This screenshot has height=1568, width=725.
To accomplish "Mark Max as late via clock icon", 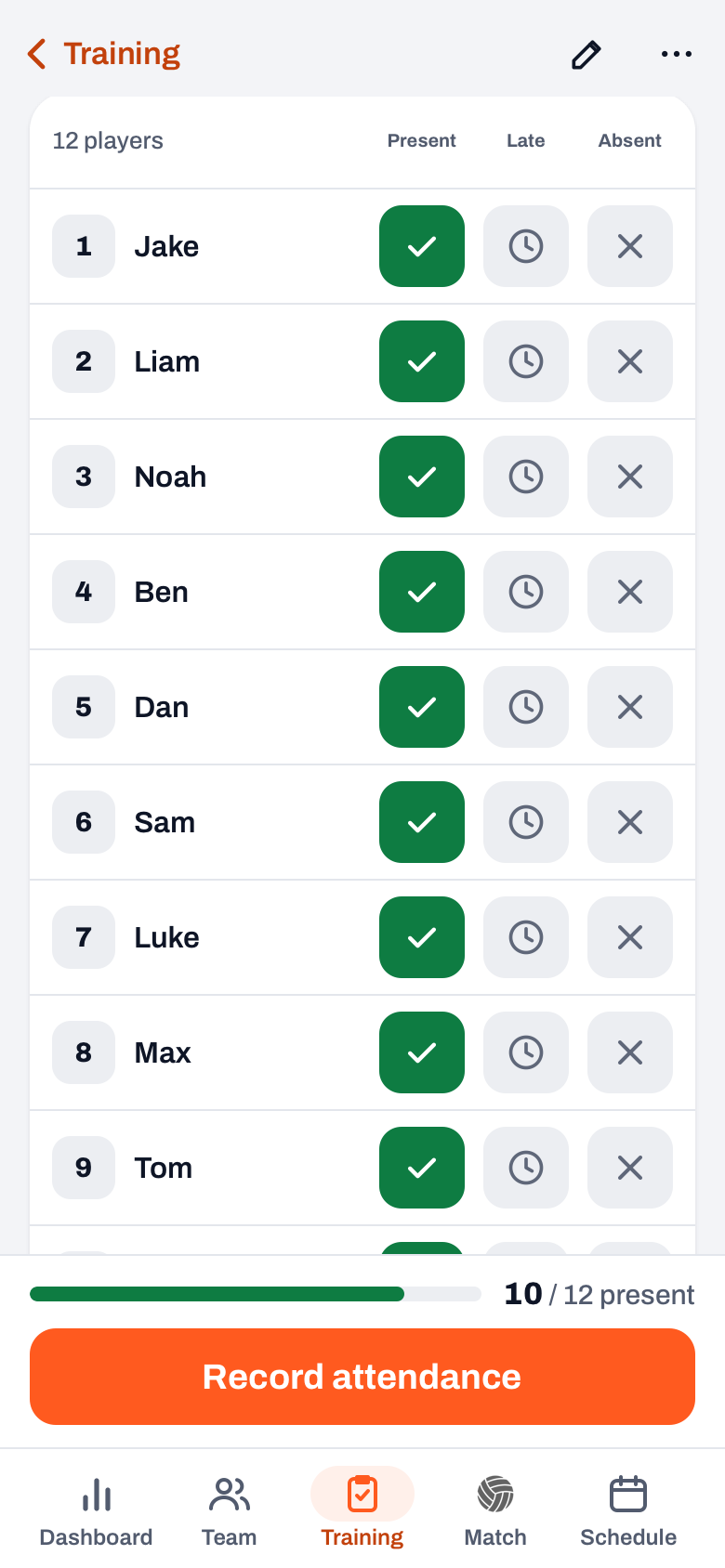I will tap(526, 1052).
